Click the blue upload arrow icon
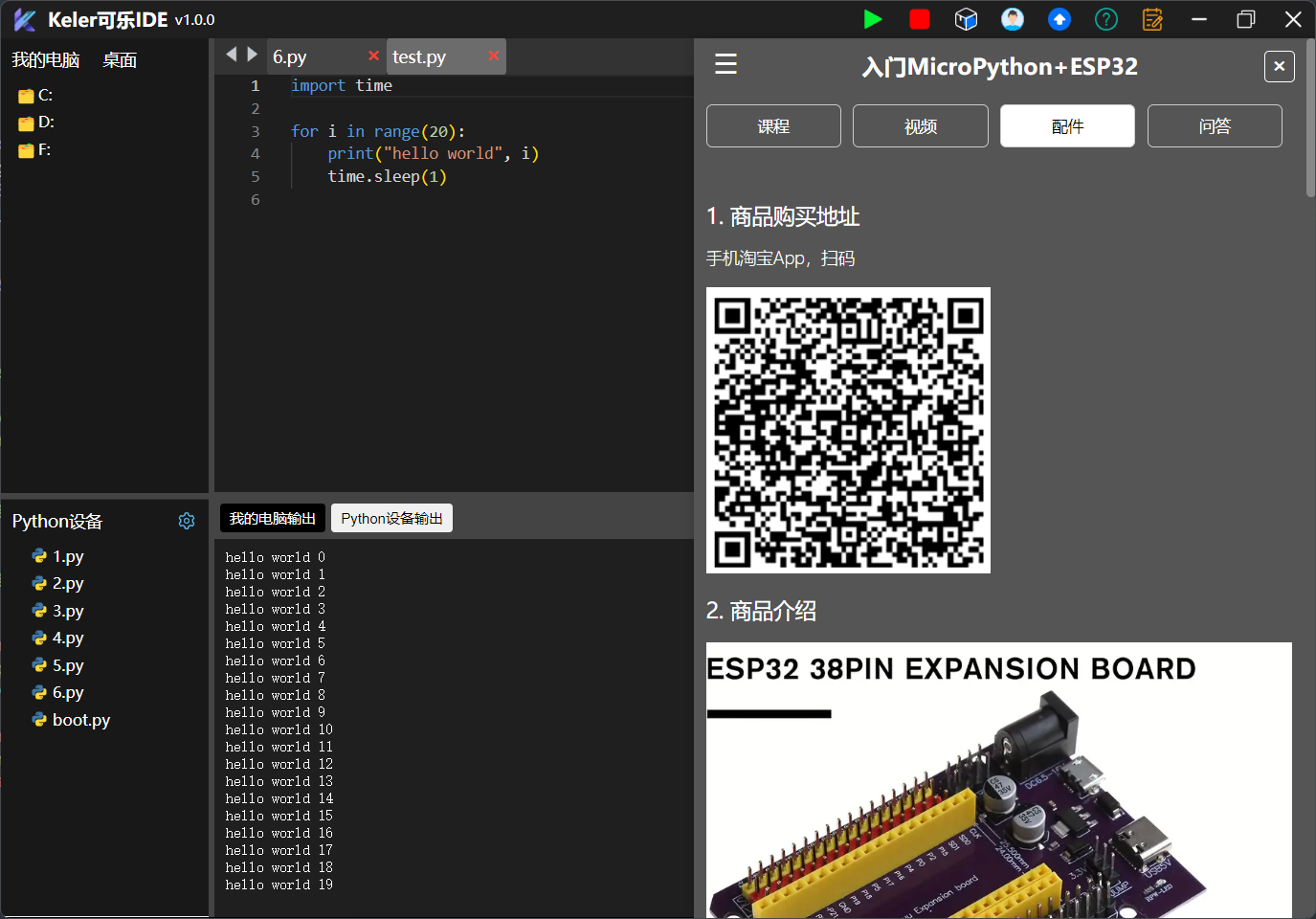The height and width of the screenshot is (919, 1316). [1059, 19]
